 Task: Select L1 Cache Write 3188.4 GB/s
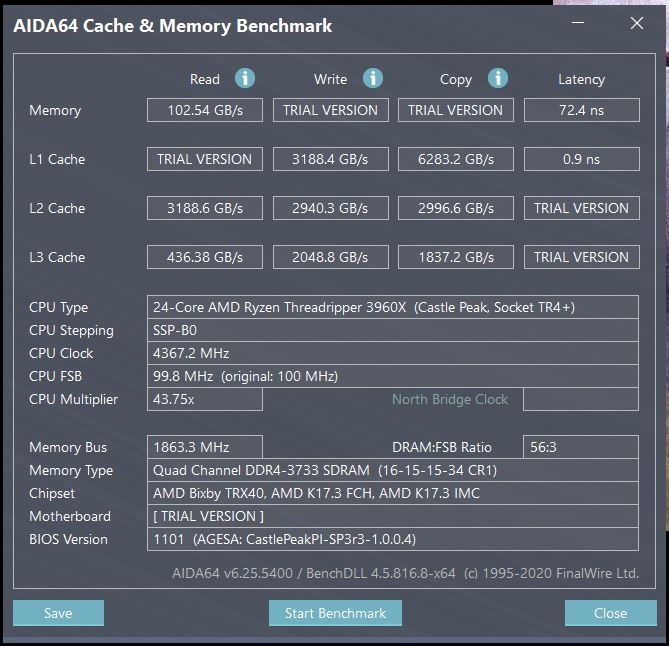coord(331,159)
